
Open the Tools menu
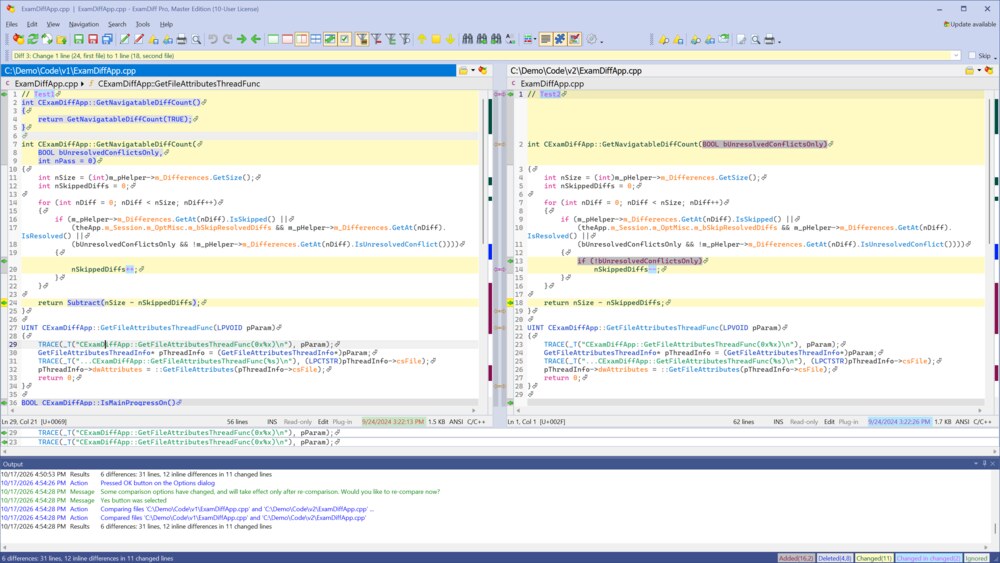tap(143, 24)
